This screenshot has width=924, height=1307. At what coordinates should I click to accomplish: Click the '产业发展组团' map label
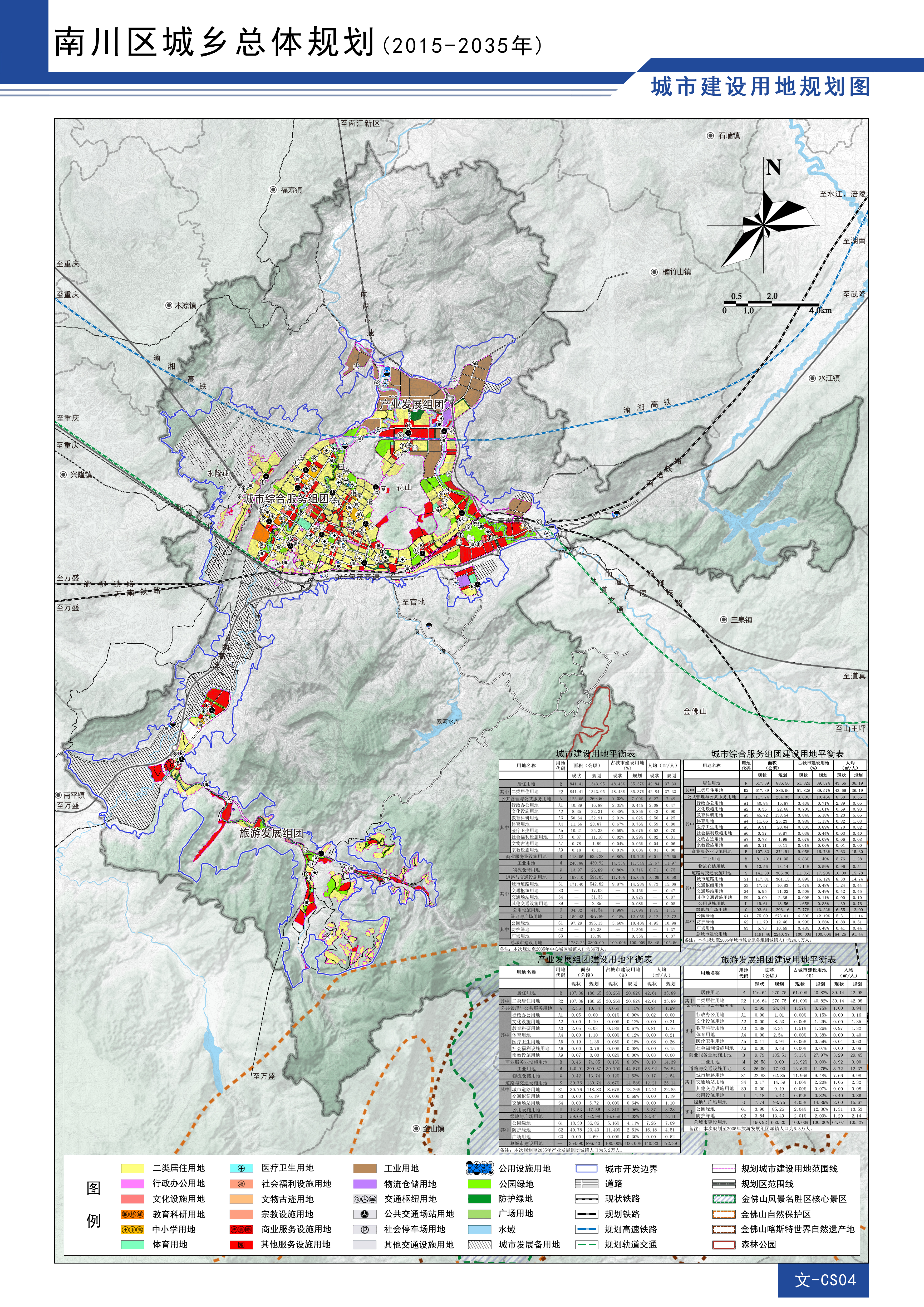click(x=411, y=404)
